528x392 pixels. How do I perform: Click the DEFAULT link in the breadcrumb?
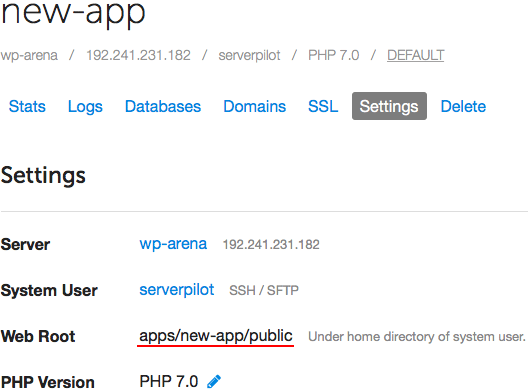(416, 55)
